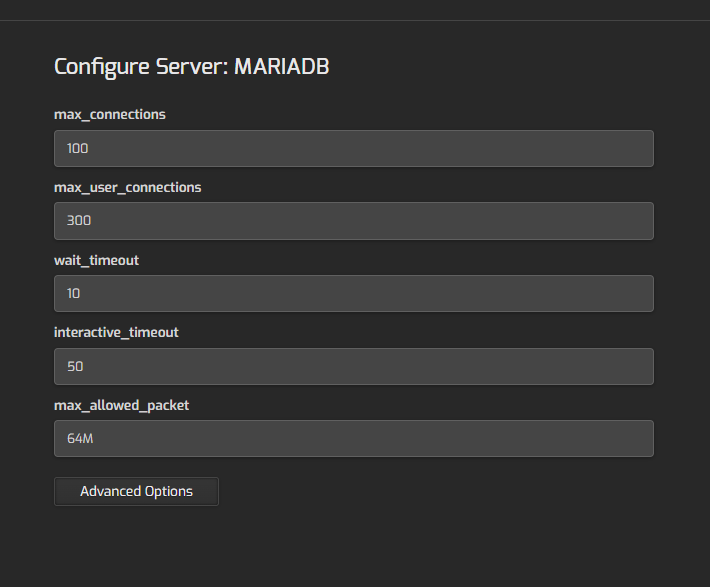
Task: Place cursor on the 300 value
Action: tap(79, 221)
